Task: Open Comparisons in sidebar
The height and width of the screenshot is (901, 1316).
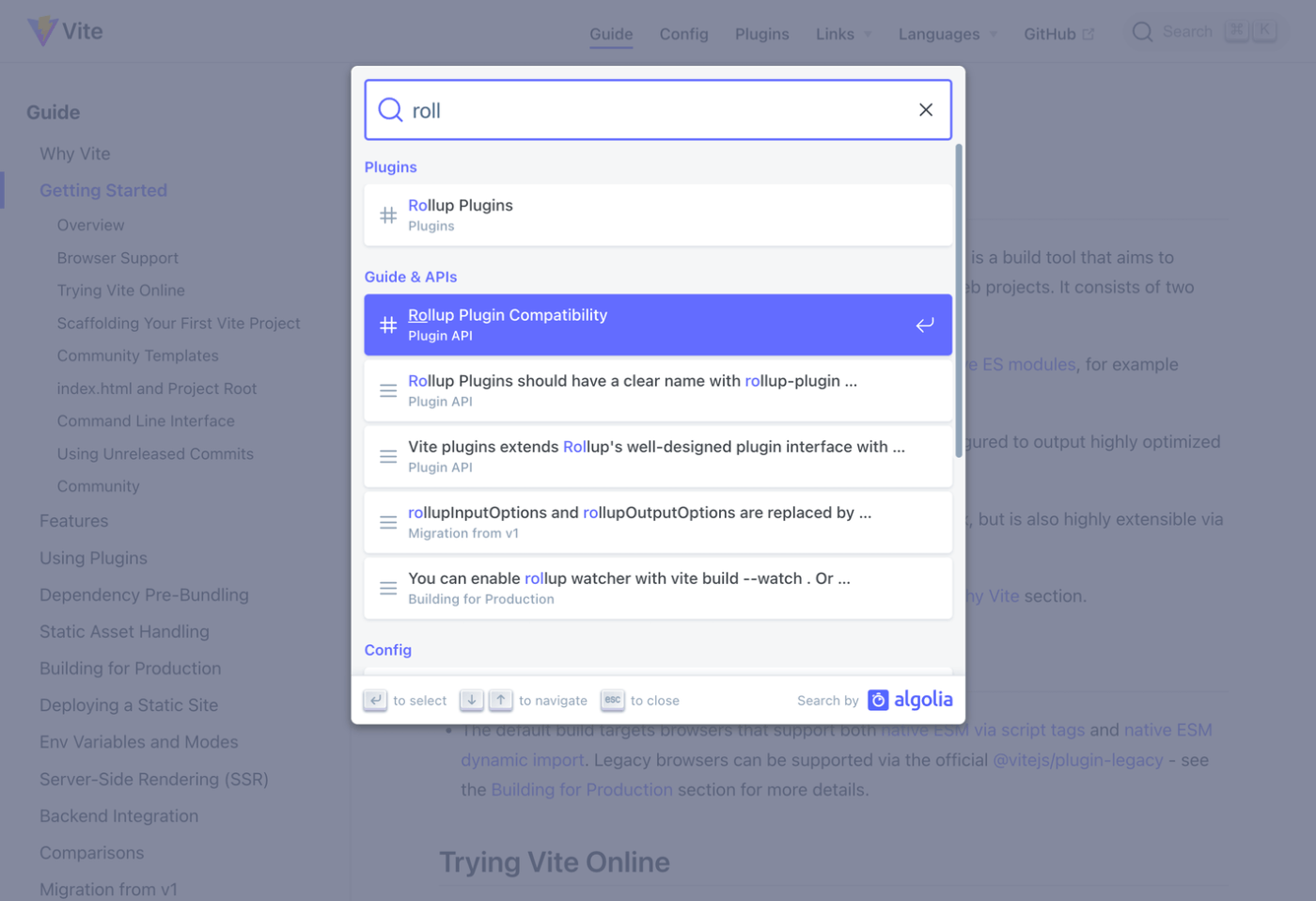Action: coord(92,853)
